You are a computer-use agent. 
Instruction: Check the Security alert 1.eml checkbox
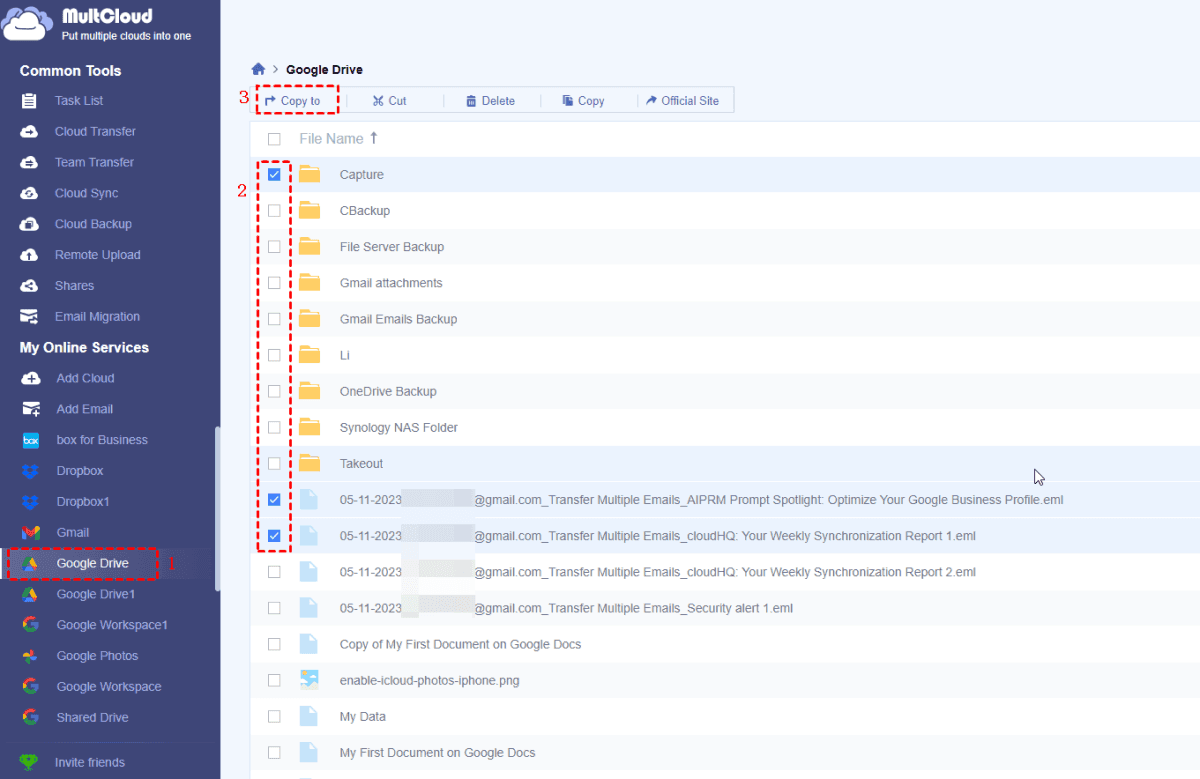(x=274, y=608)
